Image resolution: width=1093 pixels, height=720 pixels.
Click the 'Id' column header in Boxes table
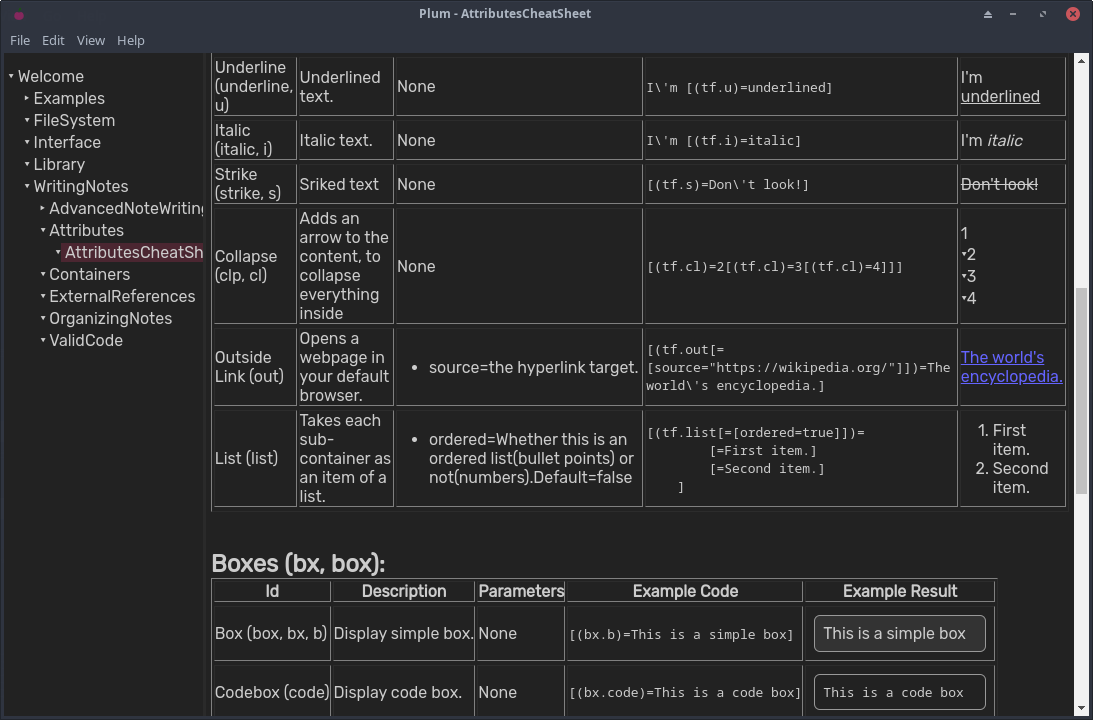(x=272, y=591)
